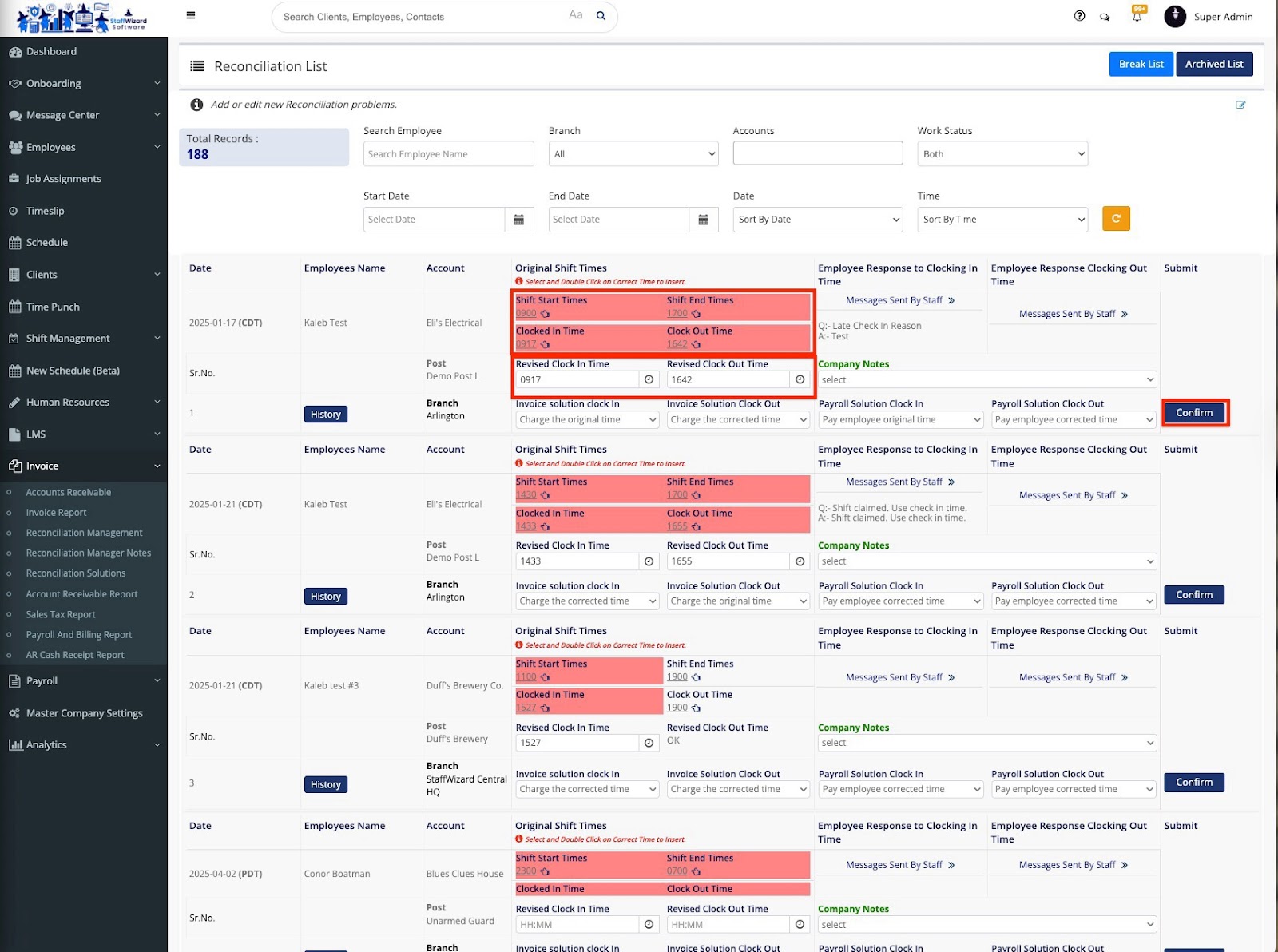Open the help question mark icon
This screenshot has height=952, width=1278.
point(1079,16)
